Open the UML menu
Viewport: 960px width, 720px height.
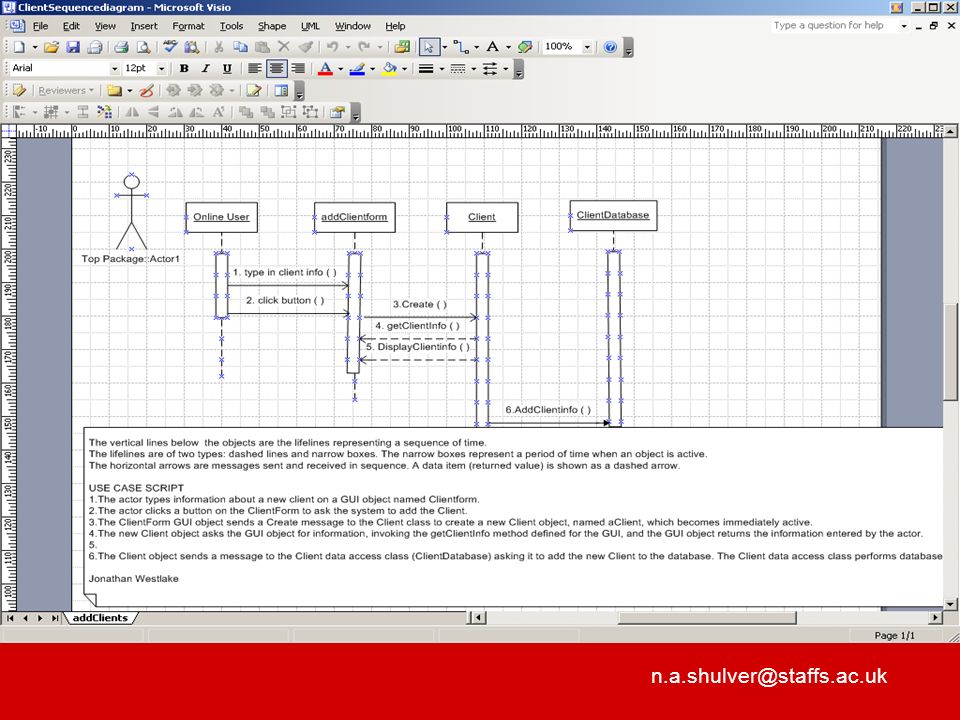[310, 26]
